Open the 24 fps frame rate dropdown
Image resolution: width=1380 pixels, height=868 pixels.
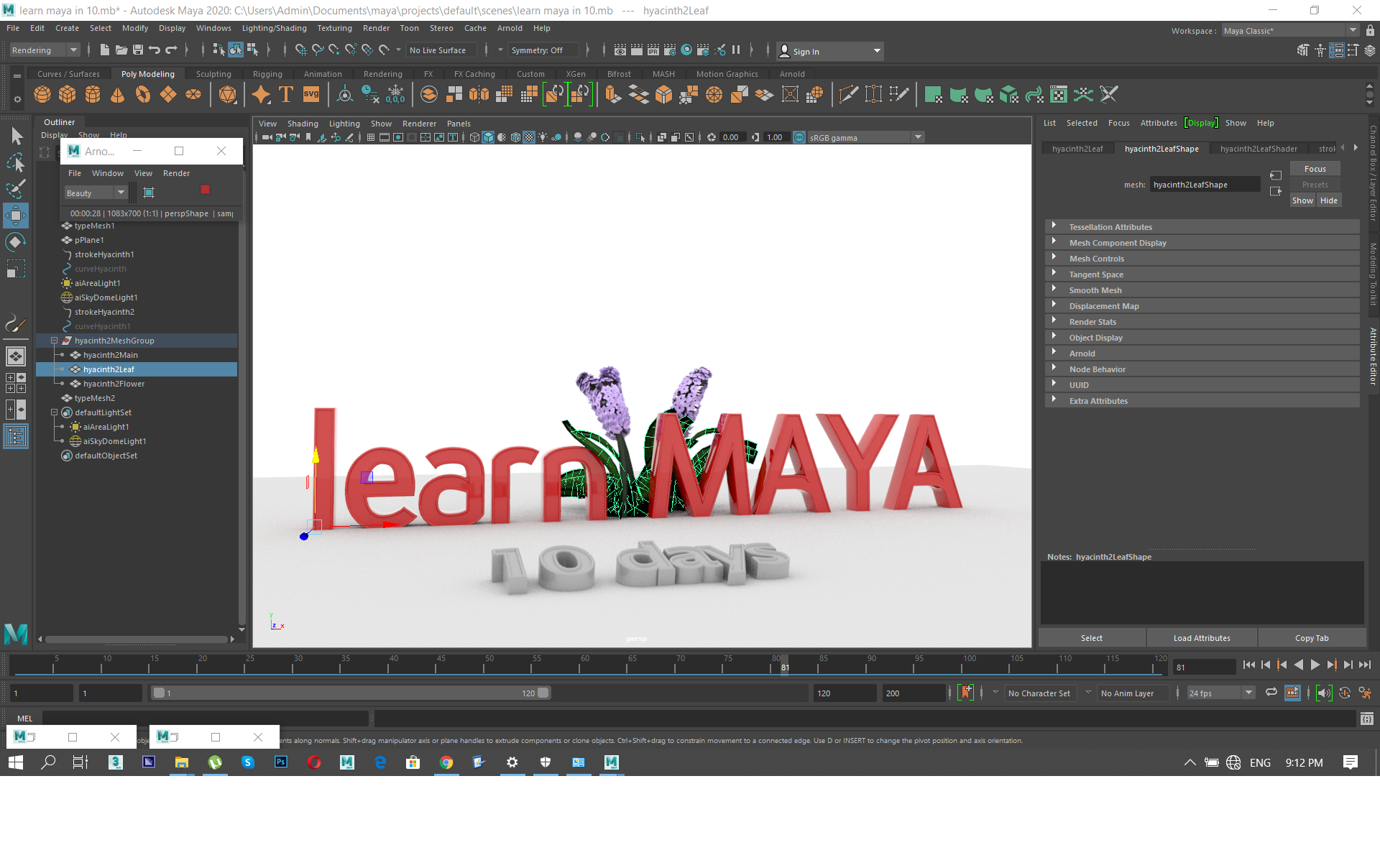tap(1220, 693)
